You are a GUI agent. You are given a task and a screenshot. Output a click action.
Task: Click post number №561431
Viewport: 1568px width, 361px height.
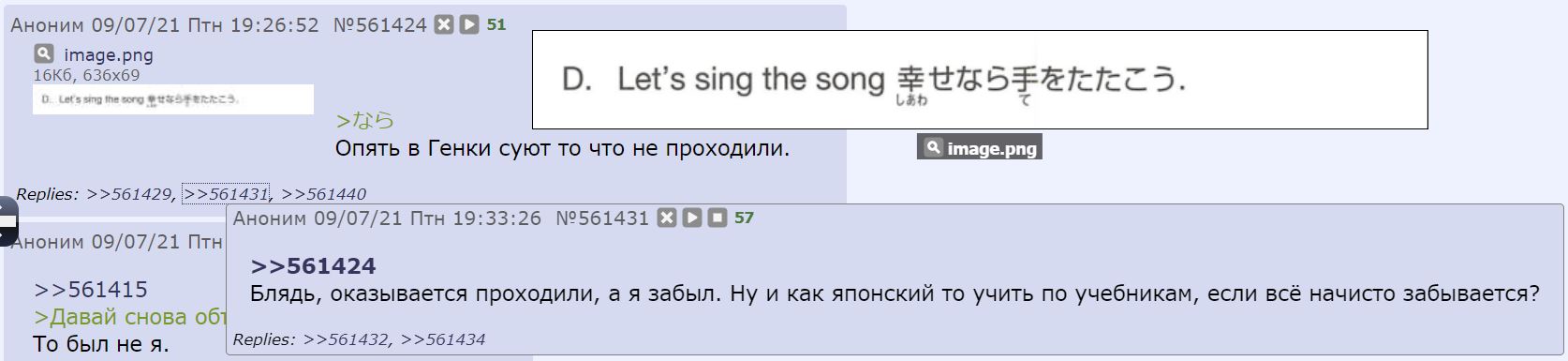point(602,218)
